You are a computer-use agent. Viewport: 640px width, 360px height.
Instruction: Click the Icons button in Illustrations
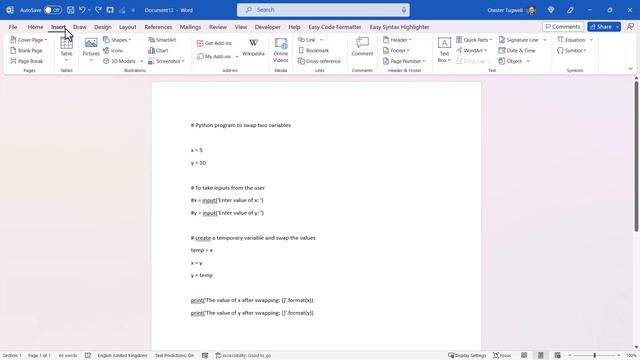[x=113, y=51]
